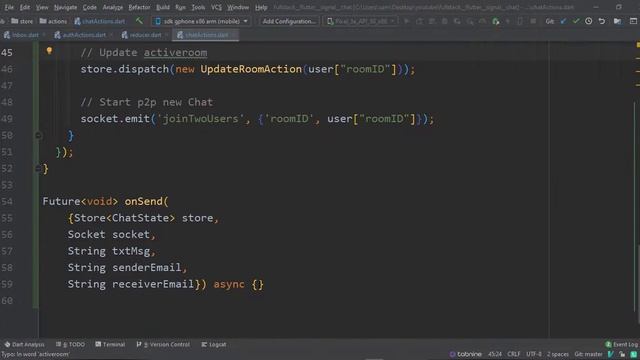Switch to the reducer.dart editor tab

click(145, 35)
